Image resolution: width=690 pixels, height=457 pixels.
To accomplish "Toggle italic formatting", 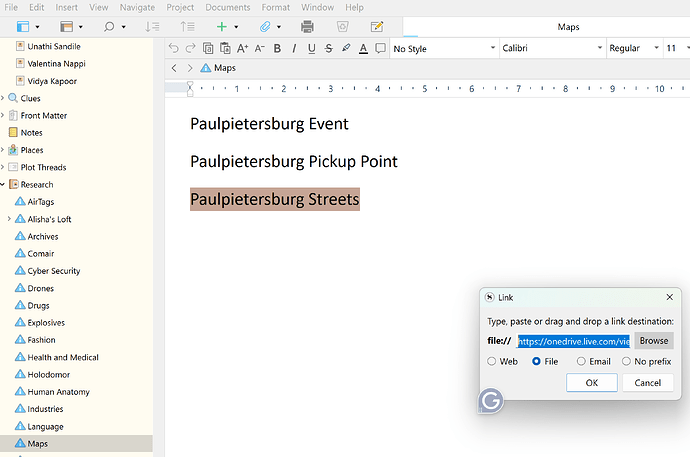I will click(294, 48).
